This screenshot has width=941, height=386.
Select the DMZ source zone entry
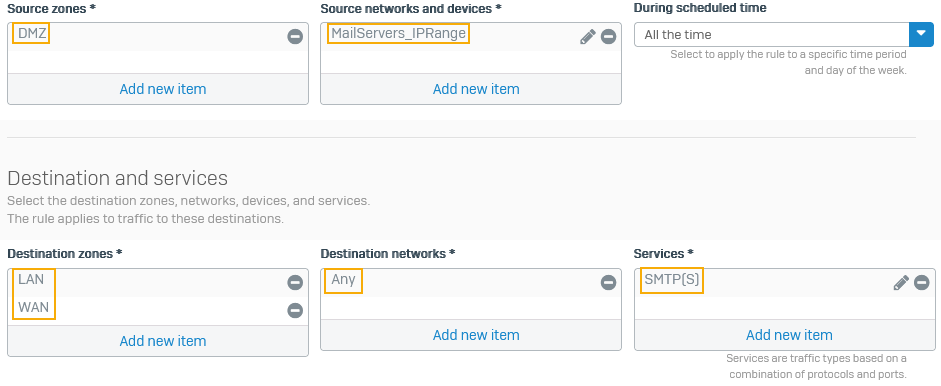tap(31, 34)
